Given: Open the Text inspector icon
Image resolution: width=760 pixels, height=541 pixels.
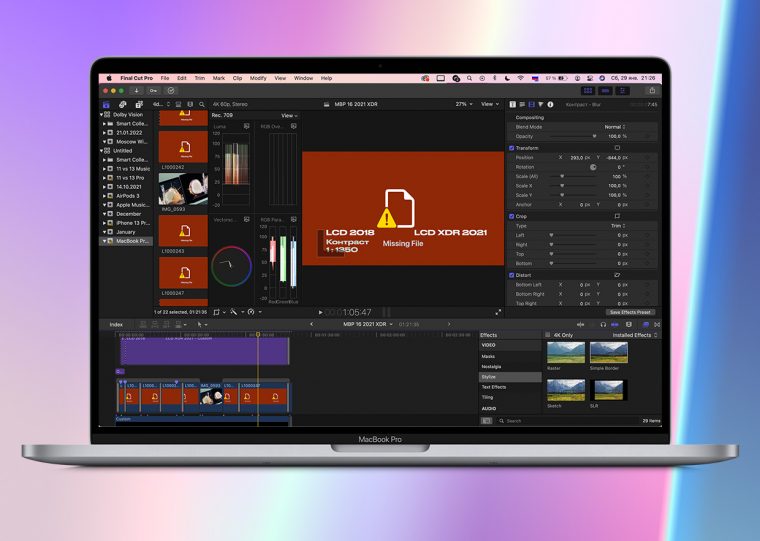Looking at the screenshot, I should click(513, 104).
